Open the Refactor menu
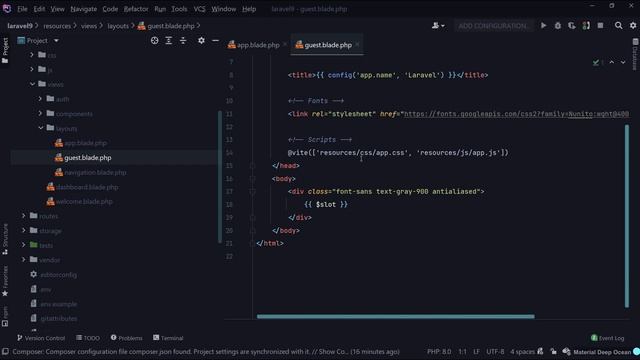 click(x=136, y=9)
